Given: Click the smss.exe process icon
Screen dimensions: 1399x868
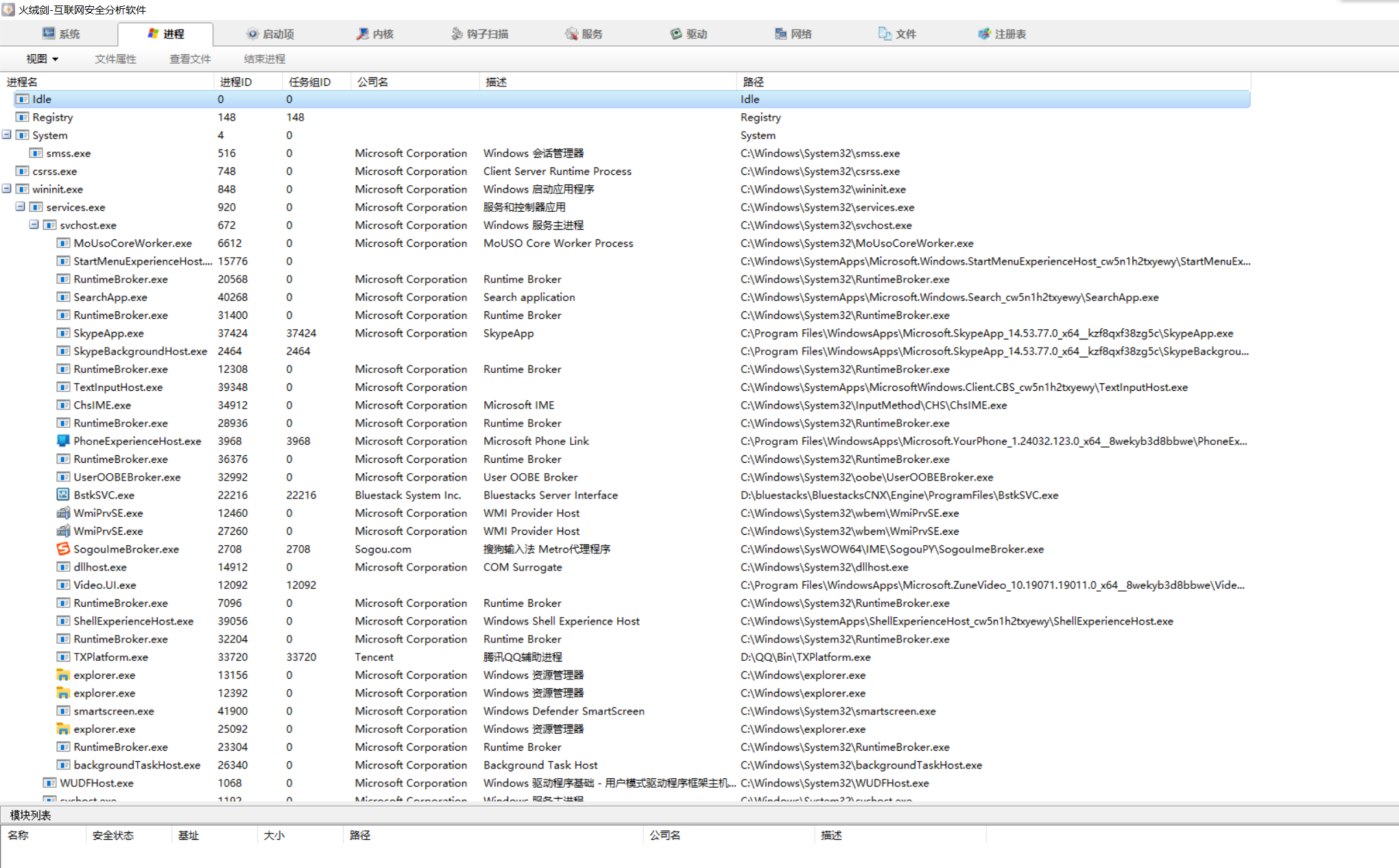Looking at the screenshot, I should tap(36, 153).
